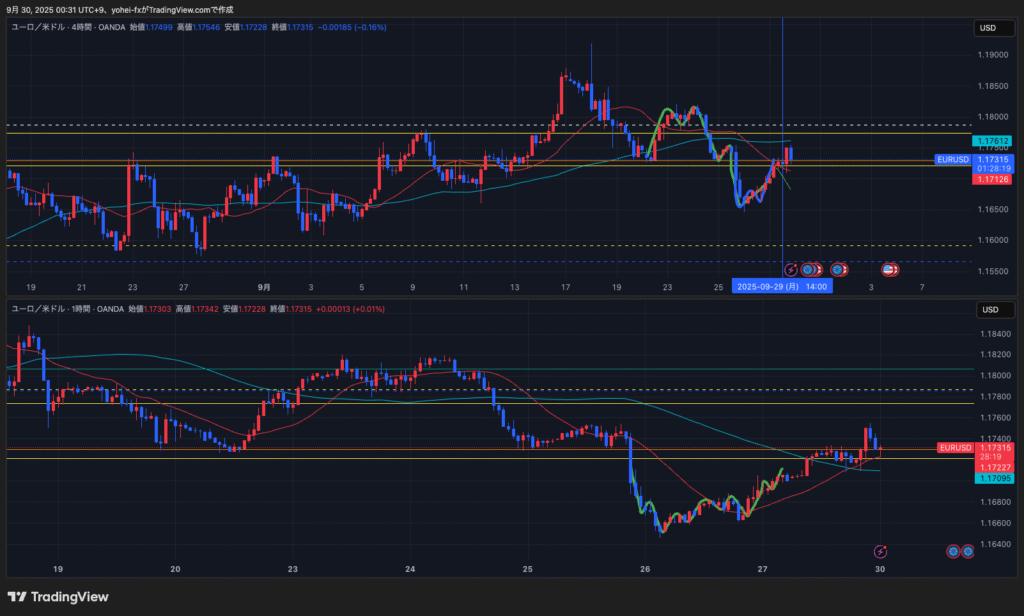This screenshot has height=616, width=1024.
Task: Click the left EU event icon of the lower chart pair
Action: 953,551
